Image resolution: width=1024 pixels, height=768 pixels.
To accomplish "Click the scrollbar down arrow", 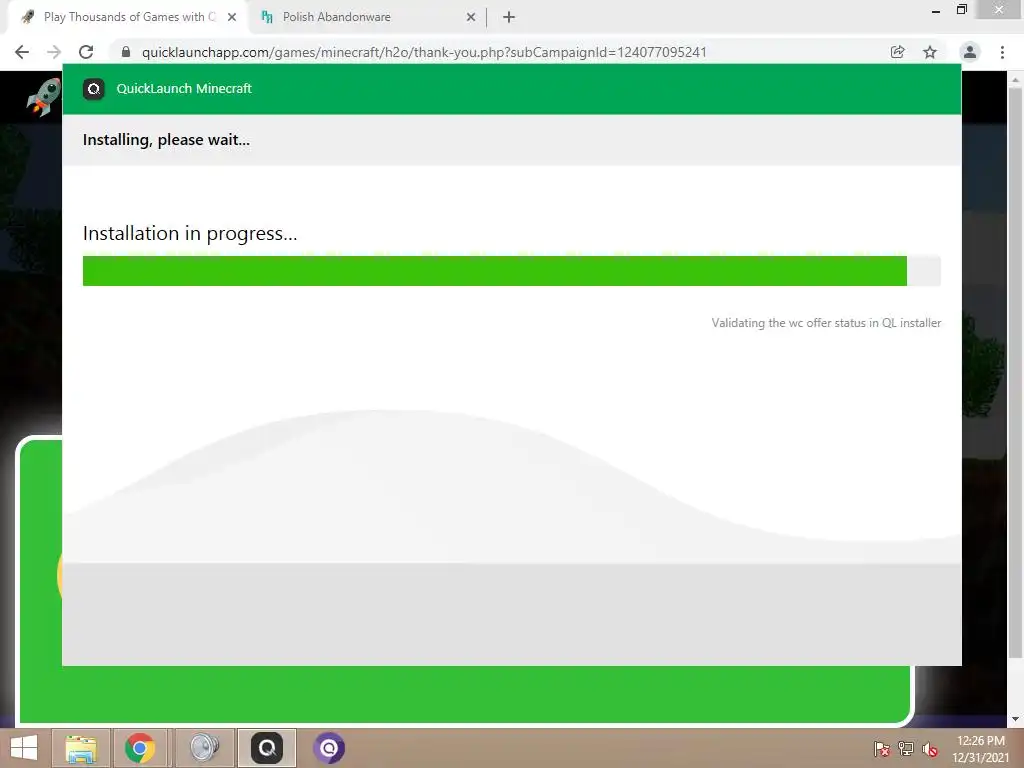I will point(1015,719).
